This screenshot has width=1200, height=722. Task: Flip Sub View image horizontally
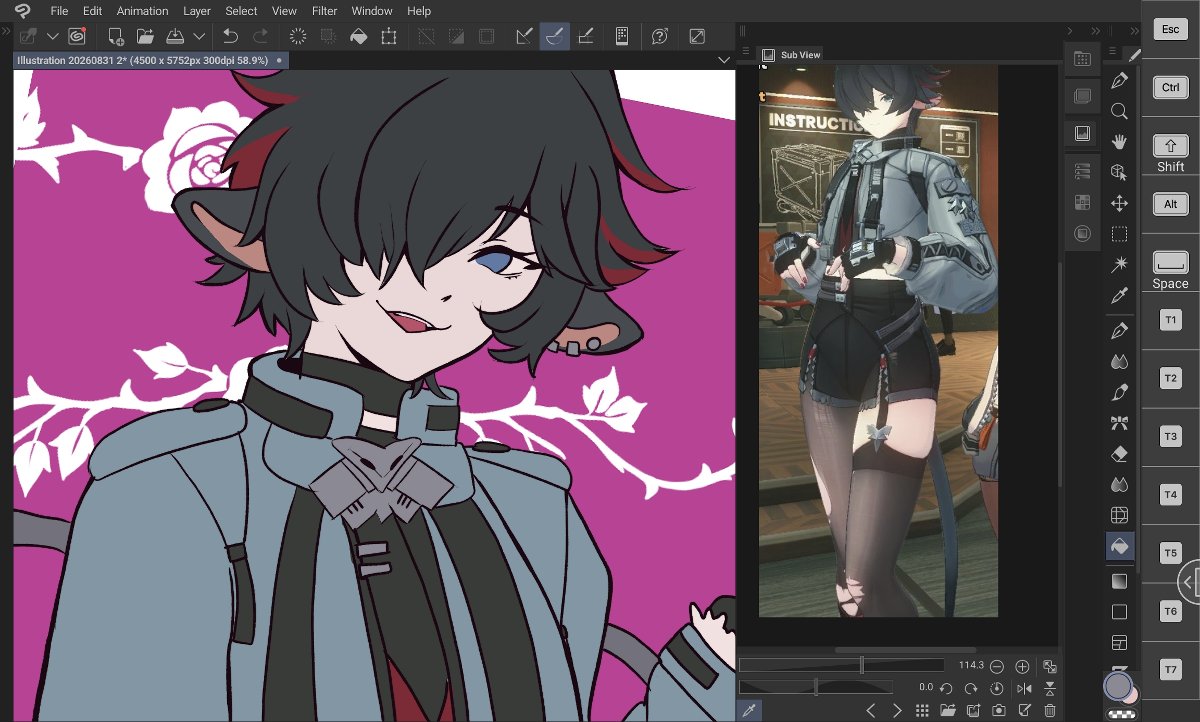(1024, 688)
